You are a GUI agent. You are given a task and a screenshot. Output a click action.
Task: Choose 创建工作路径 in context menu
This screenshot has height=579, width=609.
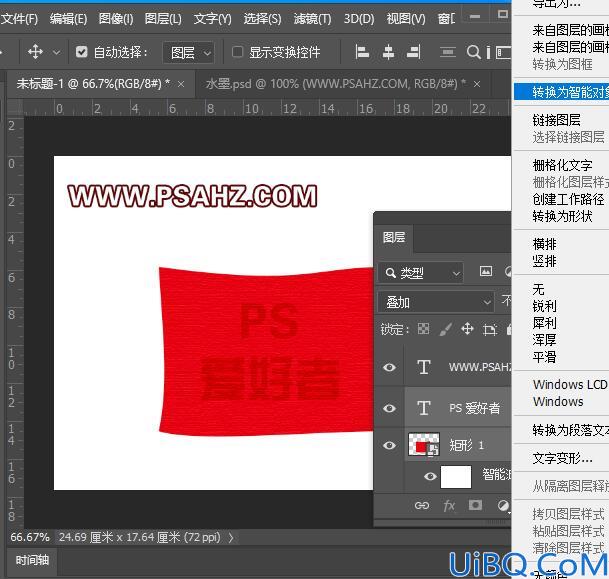[568, 199]
